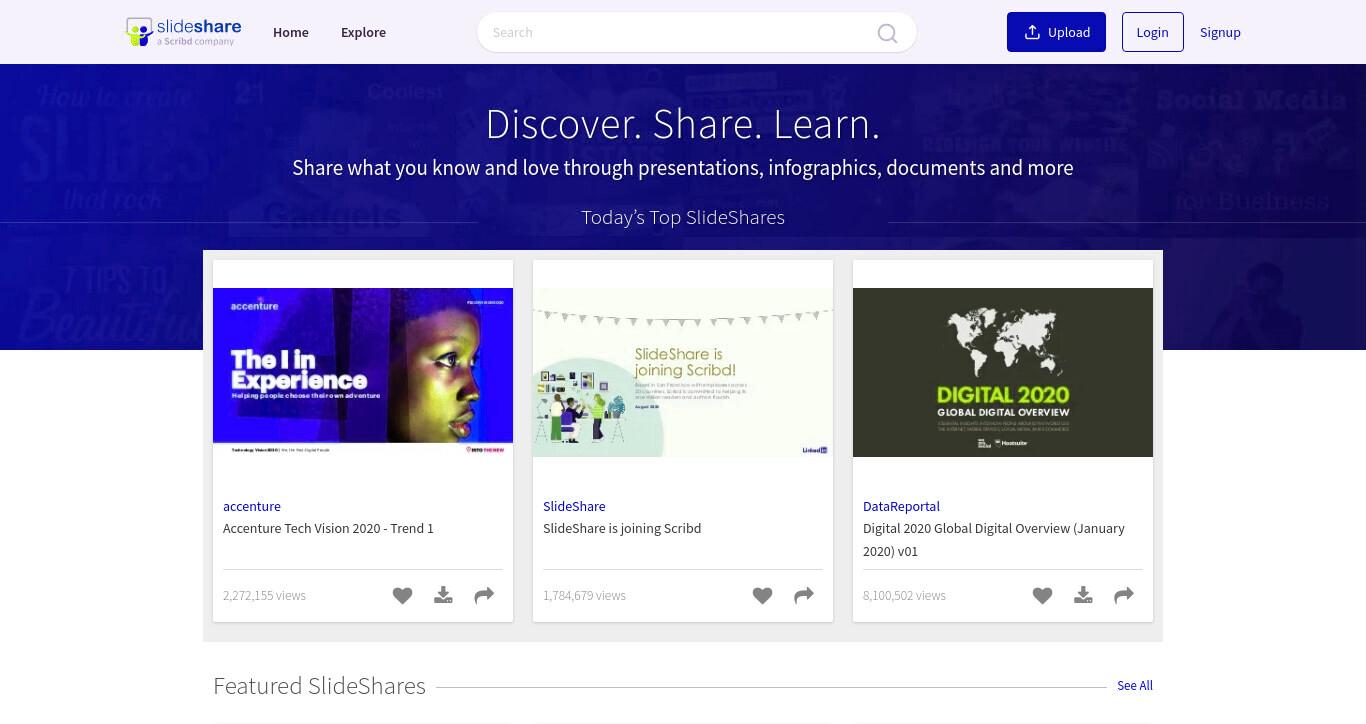Open the Home menu item

[x=291, y=32]
